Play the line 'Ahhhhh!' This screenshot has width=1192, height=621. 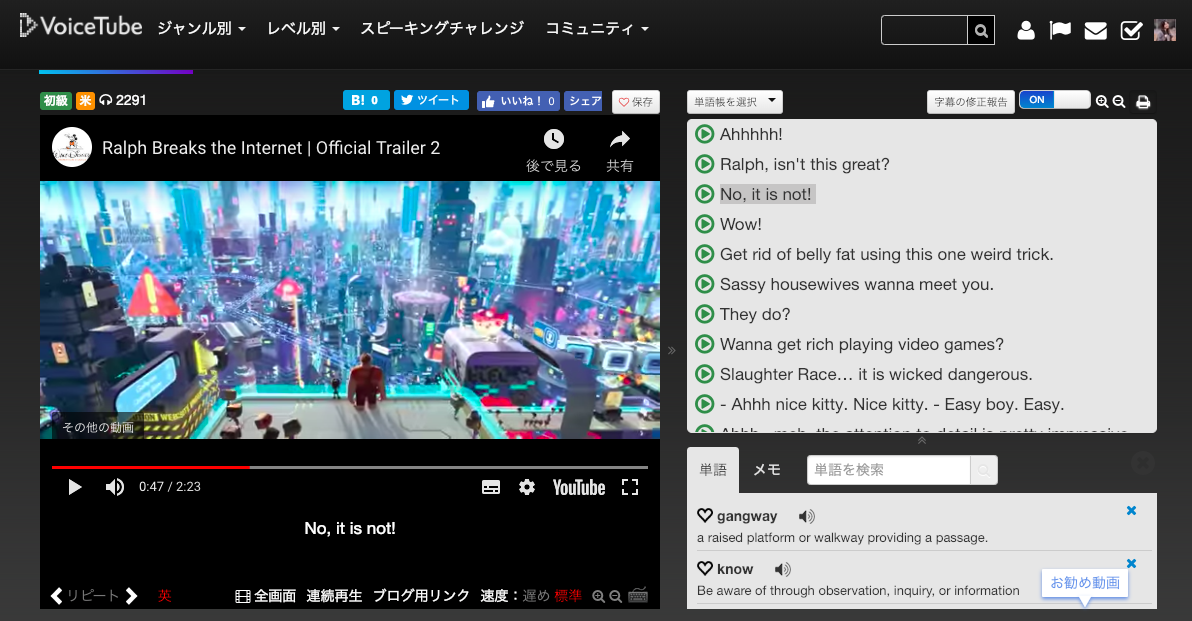click(x=705, y=134)
